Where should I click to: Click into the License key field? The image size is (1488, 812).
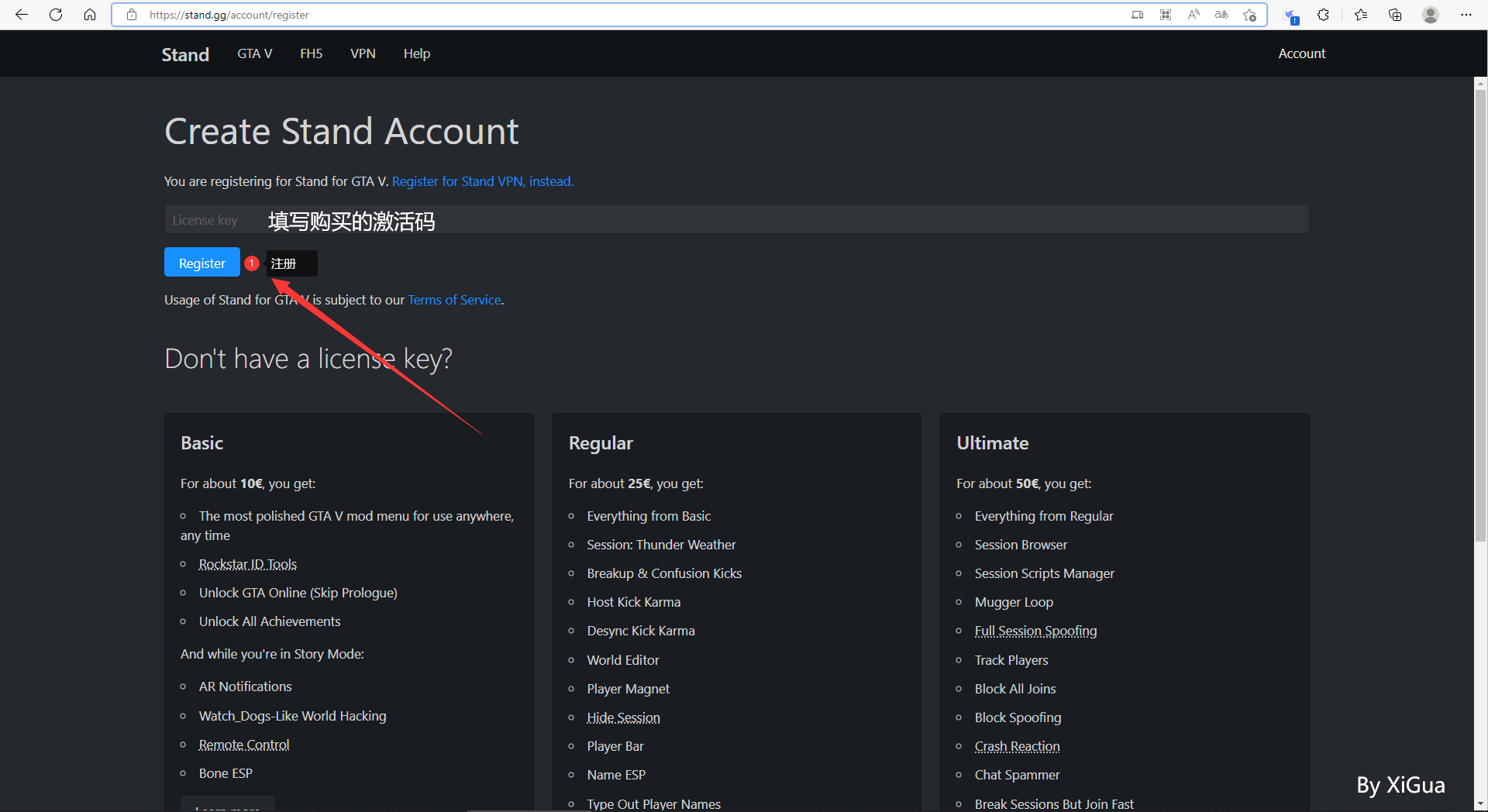[736, 219]
